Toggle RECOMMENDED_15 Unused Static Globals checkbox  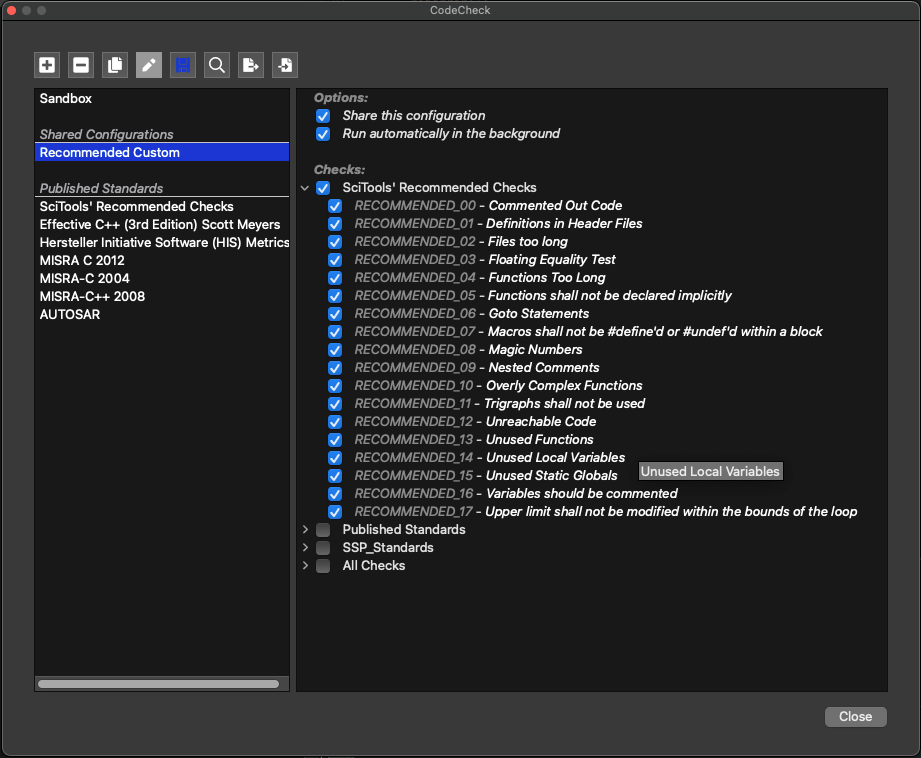click(x=335, y=476)
